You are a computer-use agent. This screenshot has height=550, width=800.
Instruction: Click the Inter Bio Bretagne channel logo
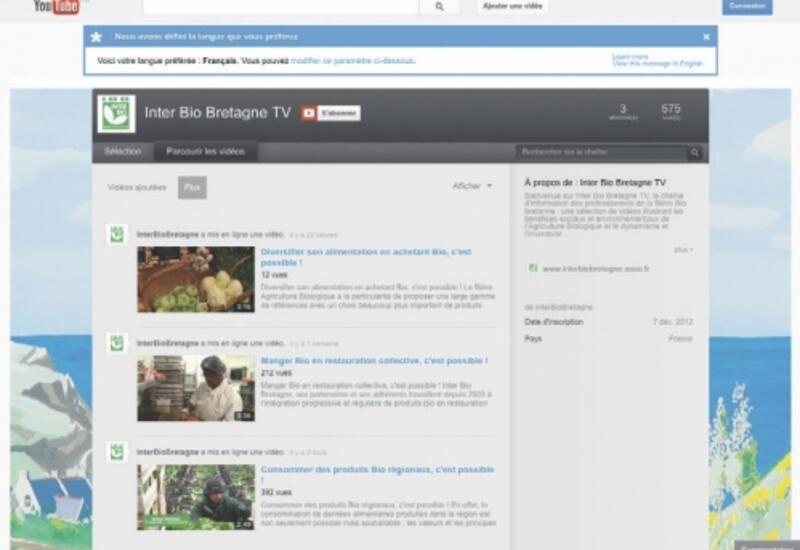click(x=117, y=113)
